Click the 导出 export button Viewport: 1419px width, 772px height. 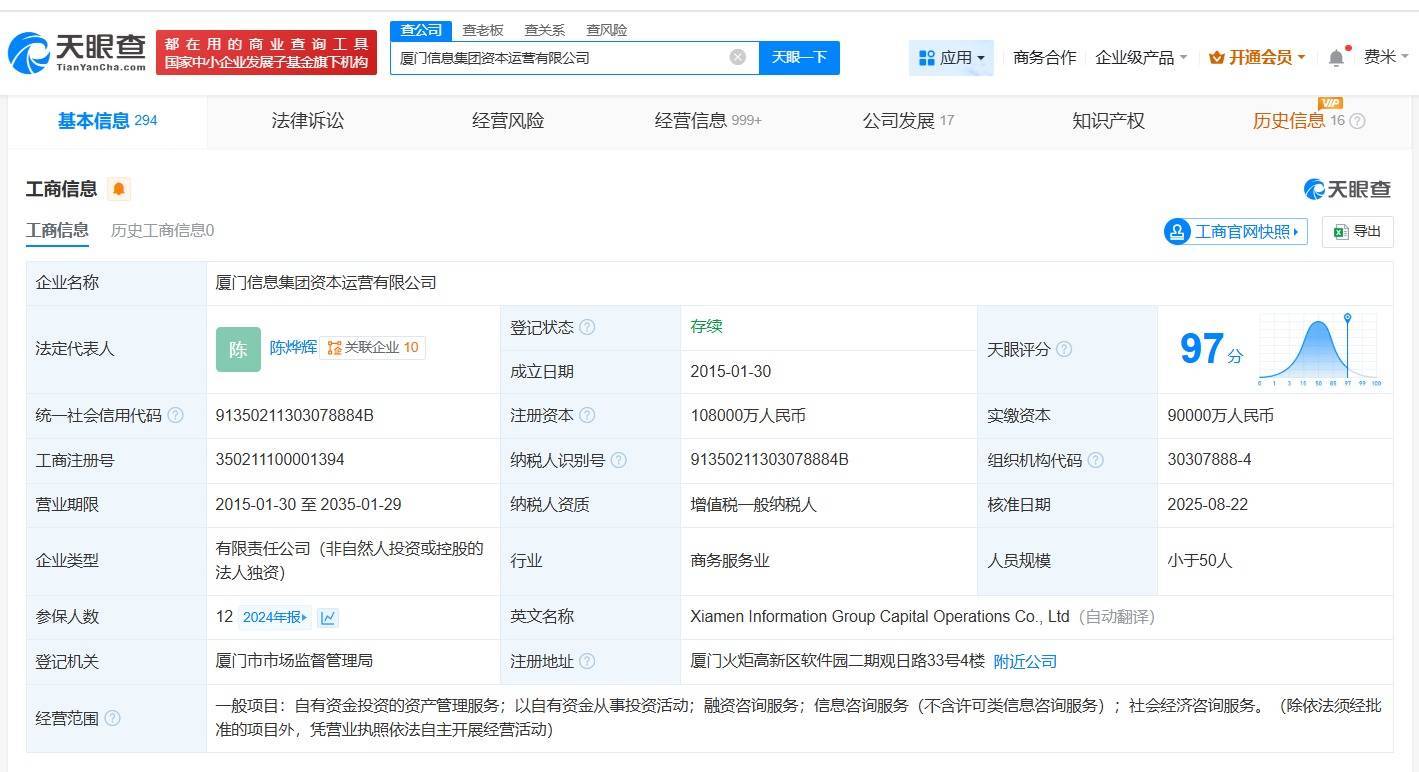coord(1357,232)
